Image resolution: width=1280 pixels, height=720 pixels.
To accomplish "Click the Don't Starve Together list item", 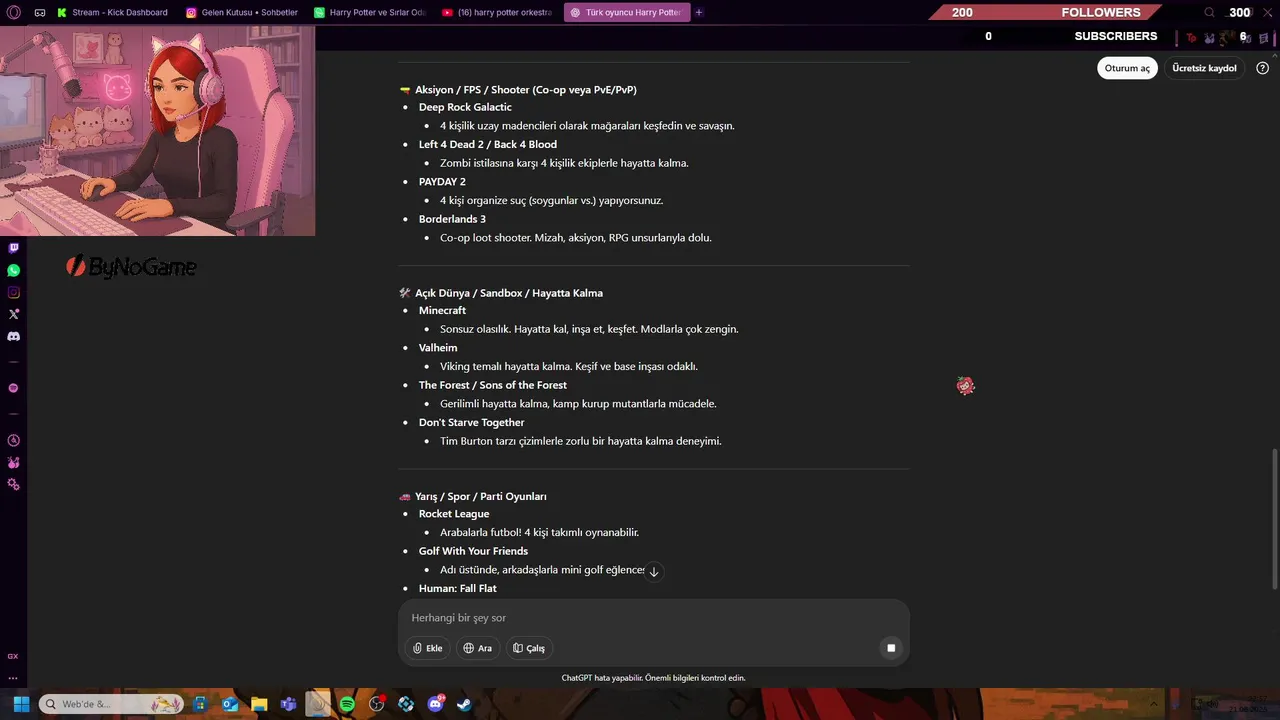I will 472,422.
